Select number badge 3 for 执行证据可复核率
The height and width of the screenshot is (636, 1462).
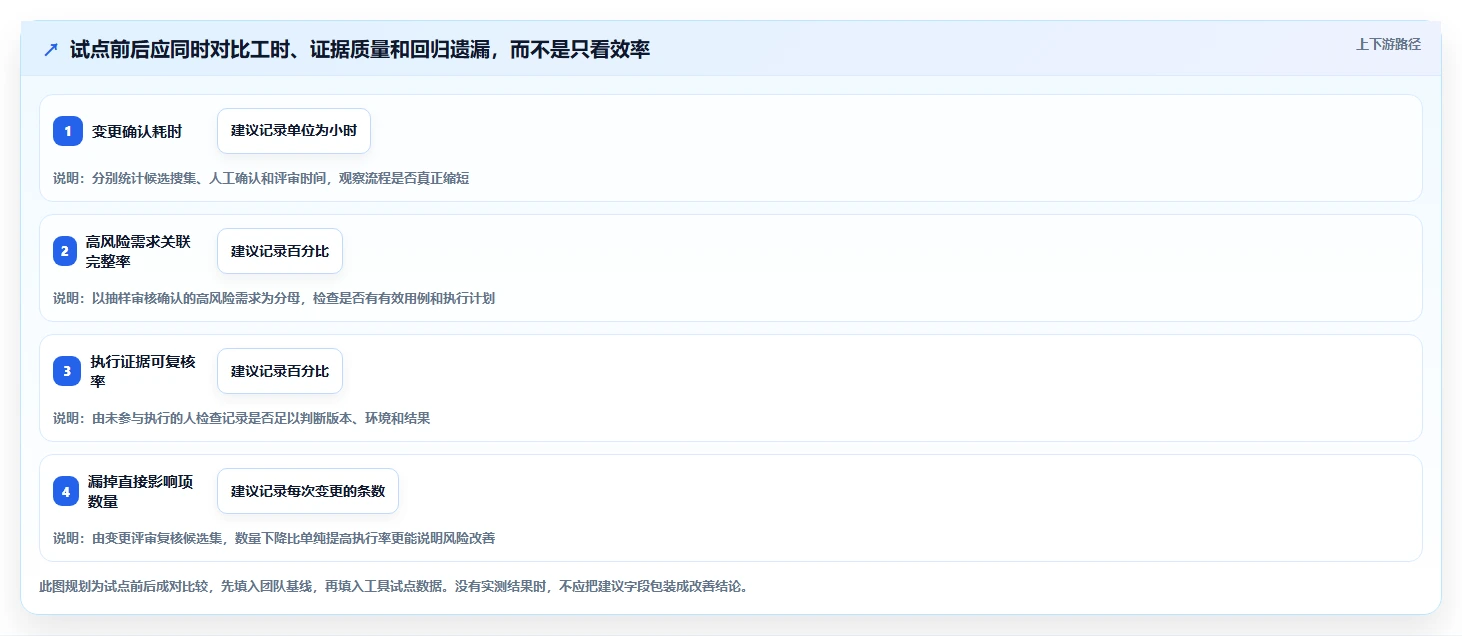(x=67, y=371)
